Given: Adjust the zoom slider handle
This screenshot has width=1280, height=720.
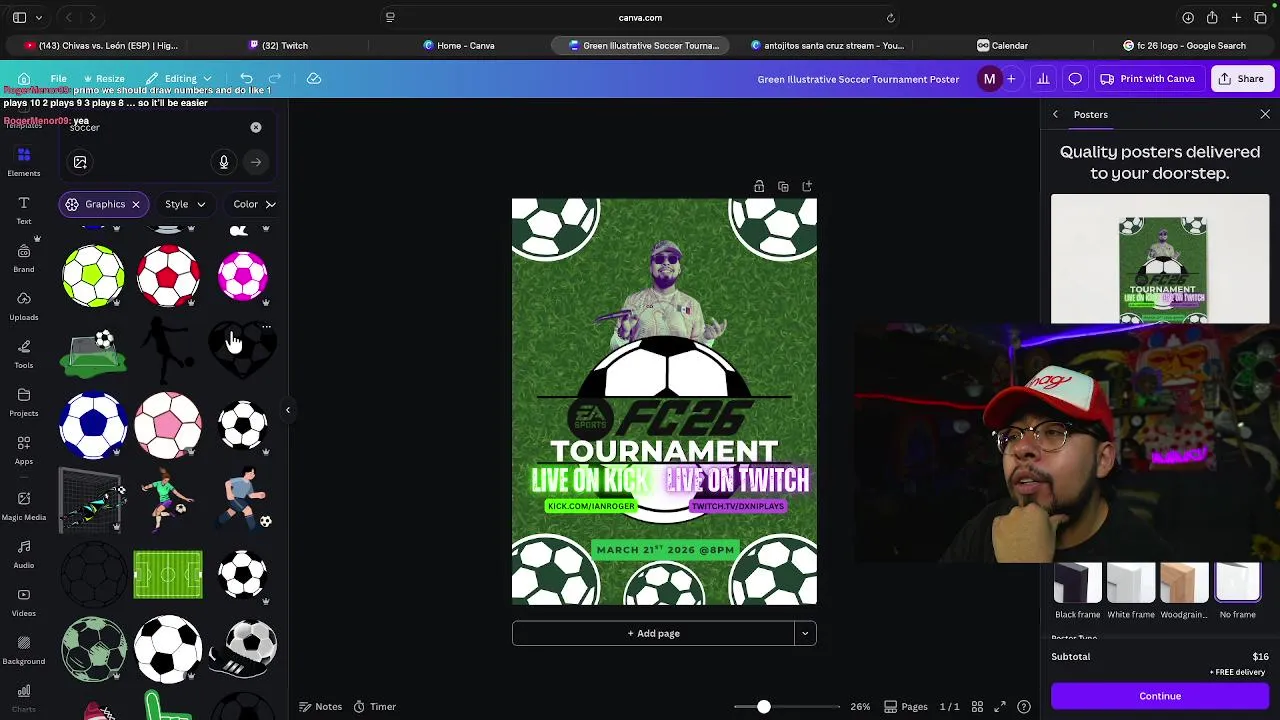Looking at the screenshot, I should [x=763, y=707].
